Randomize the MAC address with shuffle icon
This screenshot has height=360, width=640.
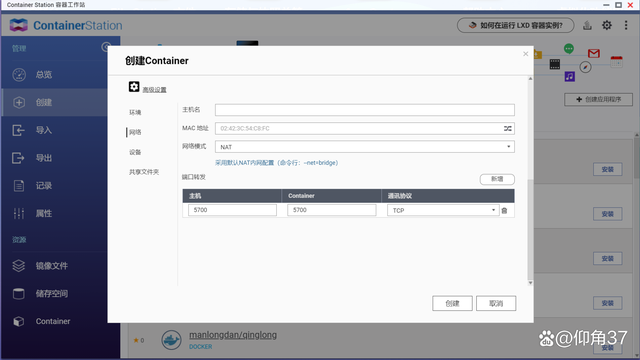[x=507, y=128]
